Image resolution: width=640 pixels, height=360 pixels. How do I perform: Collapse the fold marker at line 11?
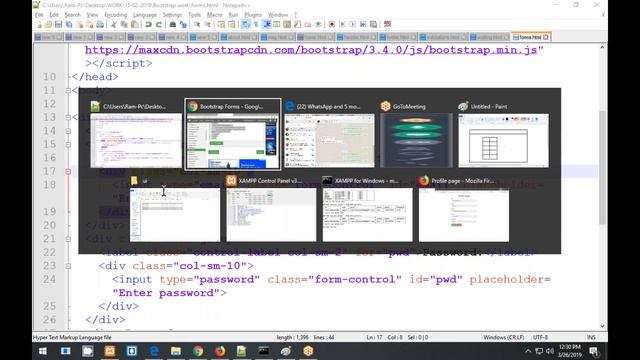coord(68,90)
